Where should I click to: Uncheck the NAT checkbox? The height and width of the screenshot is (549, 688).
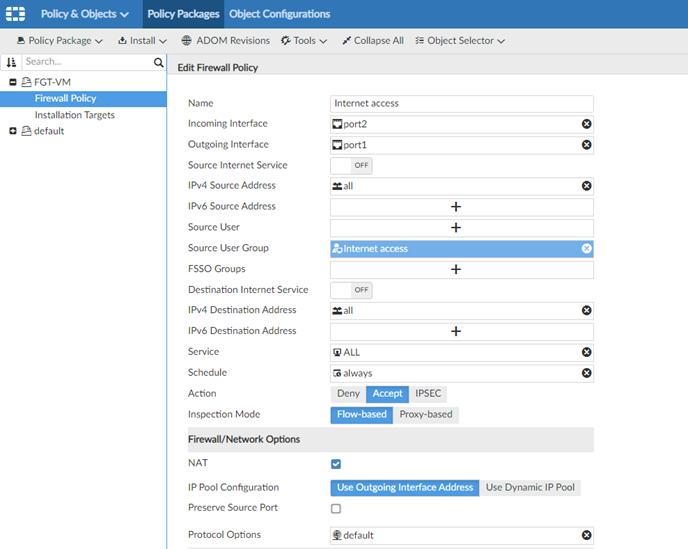coord(336,464)
